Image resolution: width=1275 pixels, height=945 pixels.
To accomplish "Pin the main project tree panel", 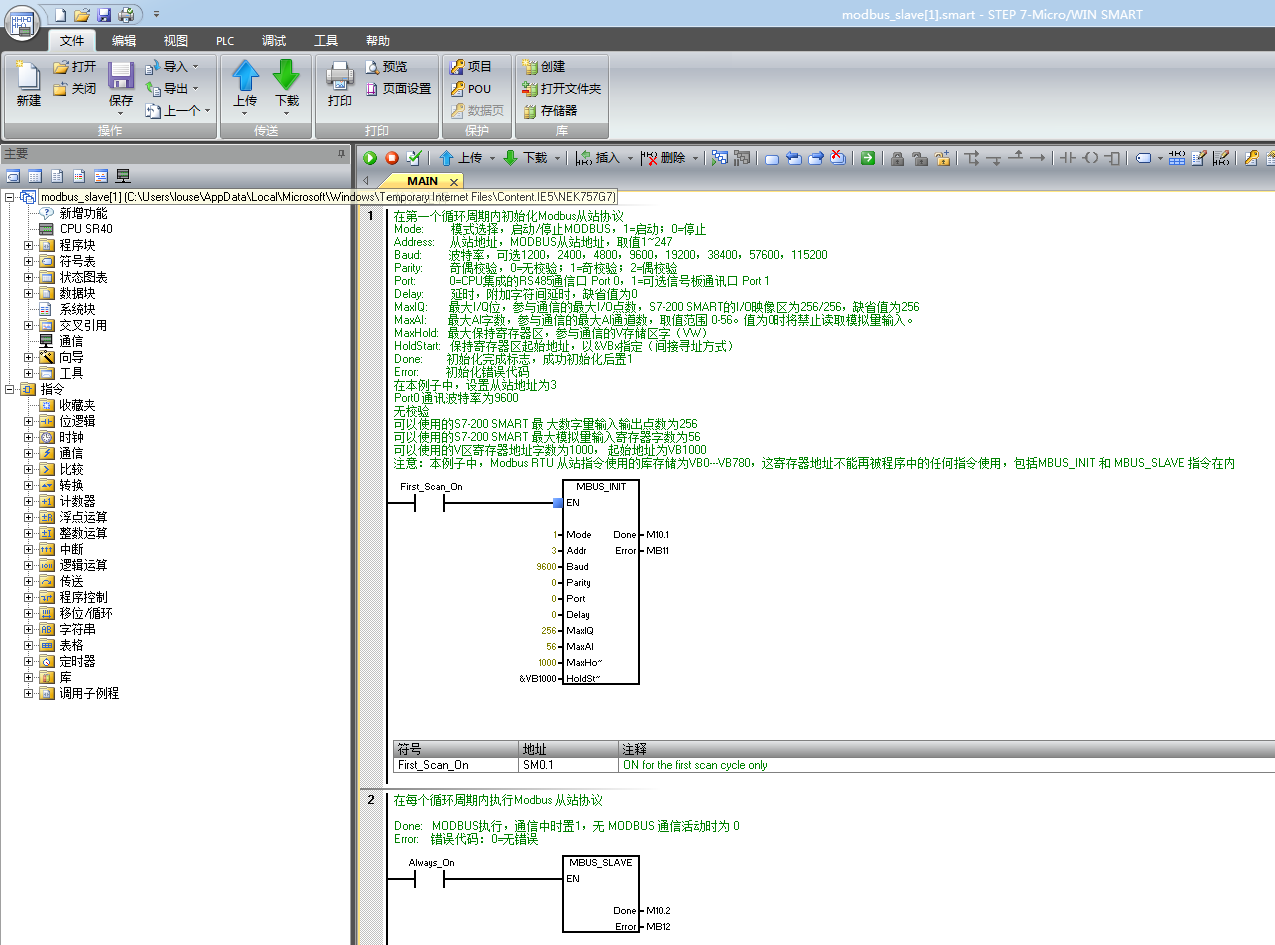I will (x=341, y=154).
